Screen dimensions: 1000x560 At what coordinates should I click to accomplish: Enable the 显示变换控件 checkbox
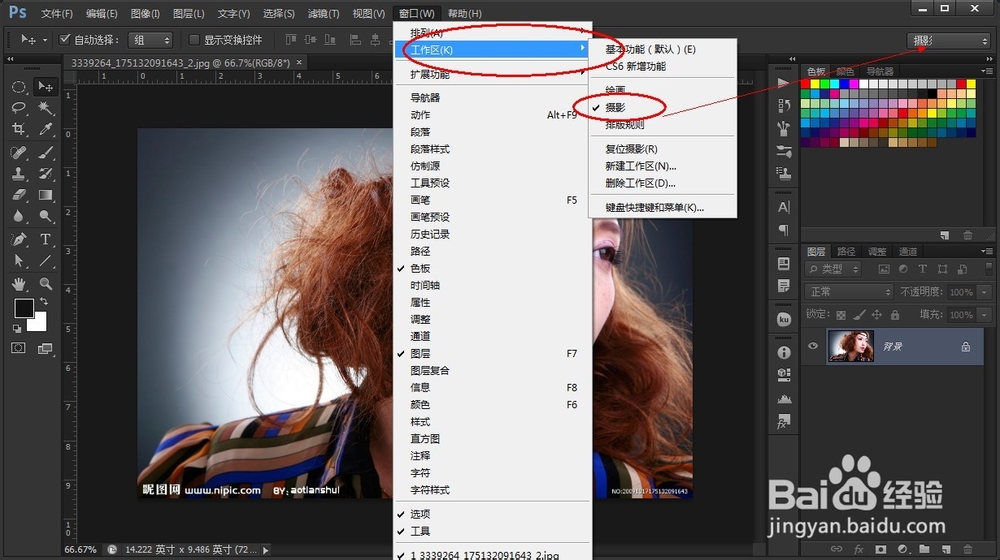click(x=194, y=40)
